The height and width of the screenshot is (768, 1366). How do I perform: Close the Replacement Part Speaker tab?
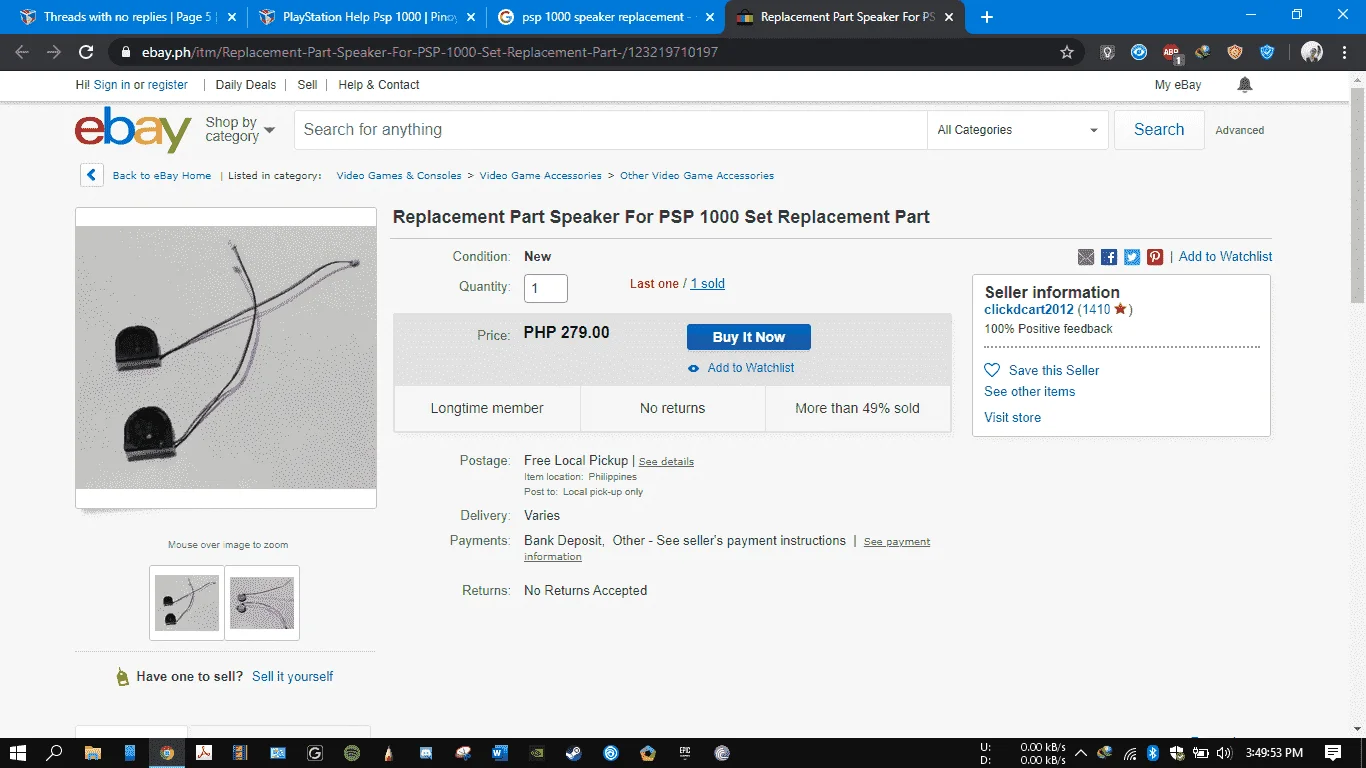point(949,17)
